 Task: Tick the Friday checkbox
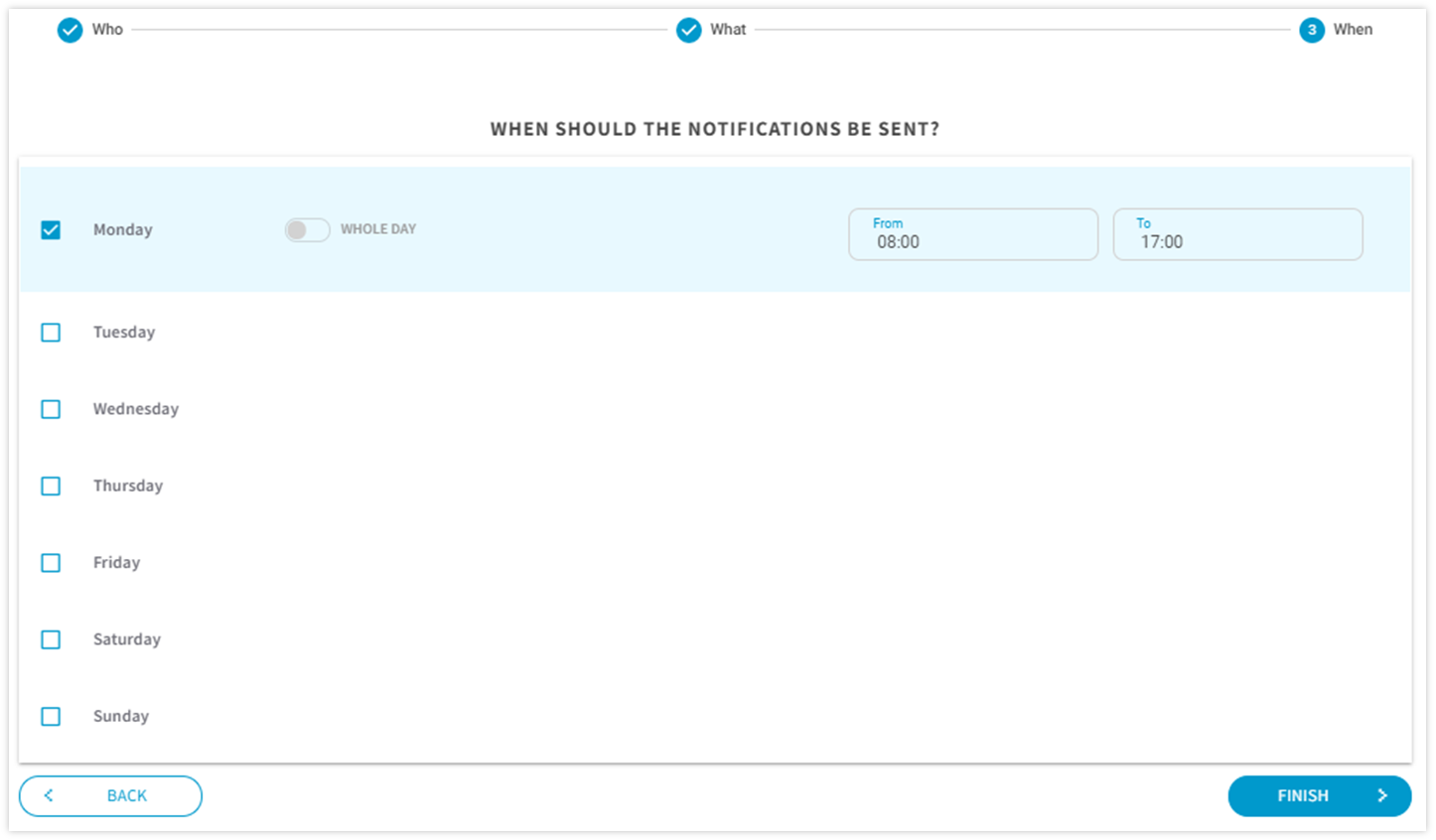[x=51, y=563]
